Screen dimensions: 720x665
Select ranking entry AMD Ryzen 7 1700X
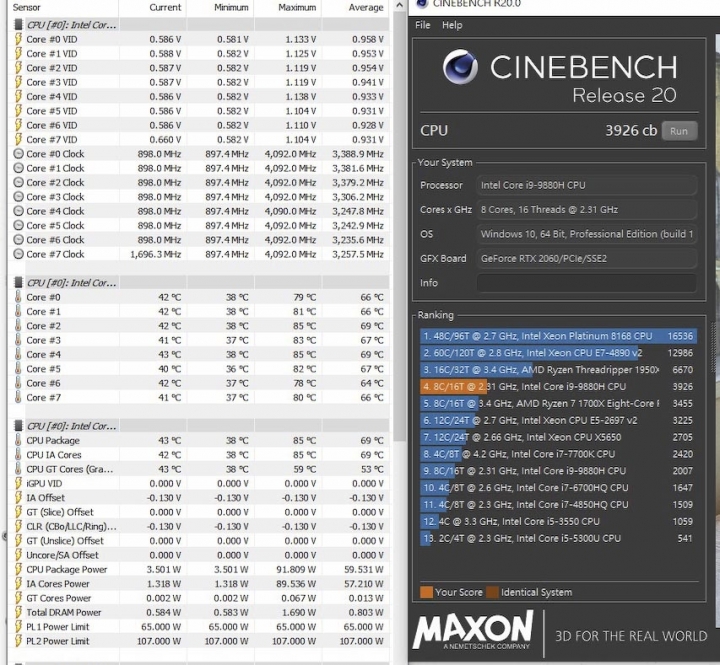click(558, 403)
